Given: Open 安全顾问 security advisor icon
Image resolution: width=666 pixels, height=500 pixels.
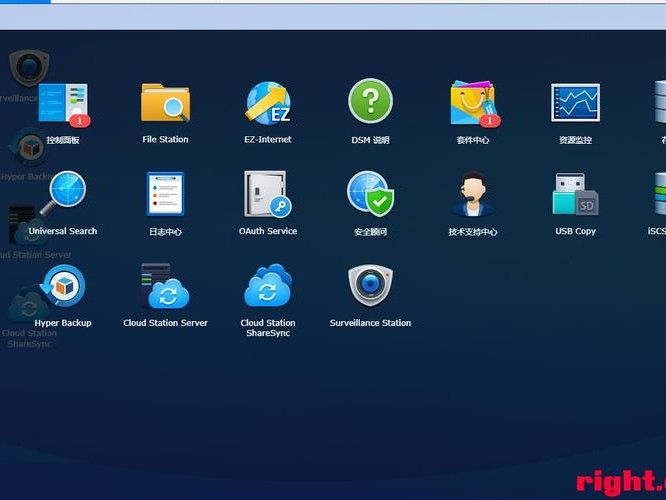Looking at the screenshot, I should tap(370, 194).
